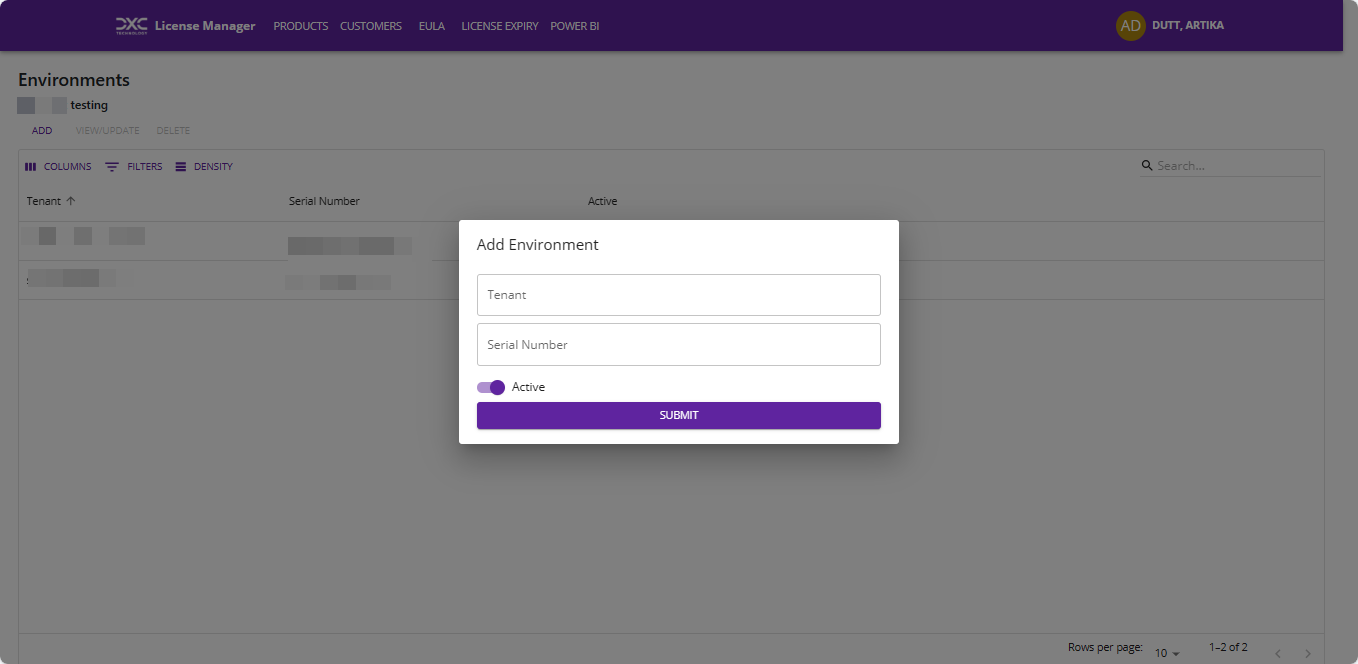Switch to the CUSTOMERS menu item
The width and height of the screenshot is (1358, 664).
[370, 26]
